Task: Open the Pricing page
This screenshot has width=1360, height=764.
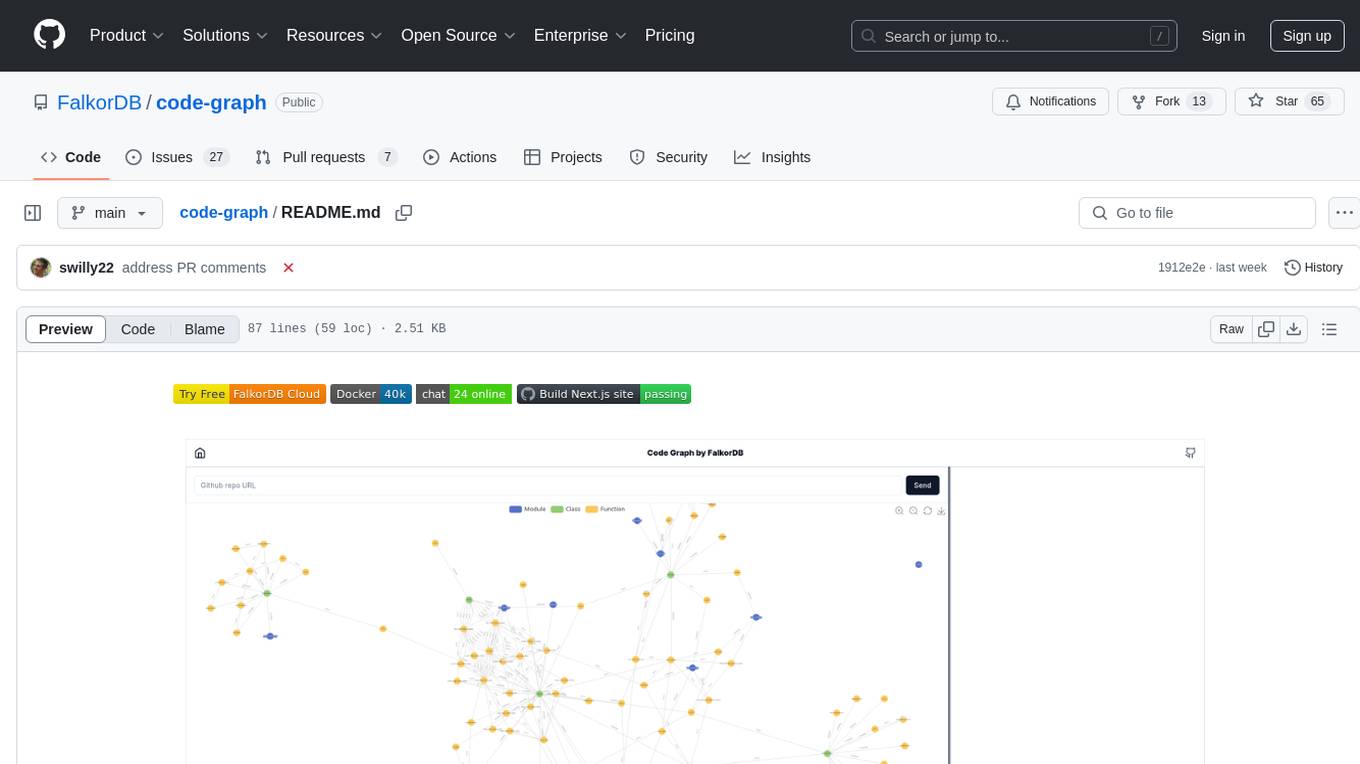Action: [670, 35]
